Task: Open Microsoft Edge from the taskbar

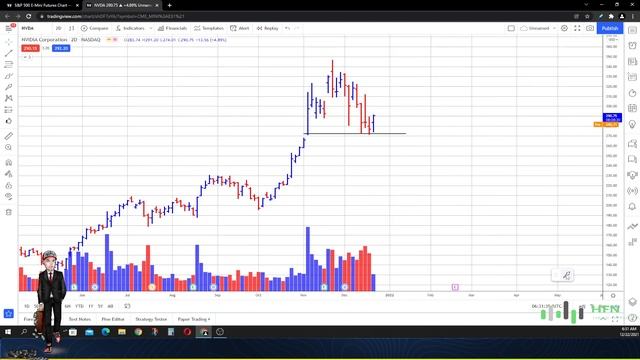Action: [106, 332]
